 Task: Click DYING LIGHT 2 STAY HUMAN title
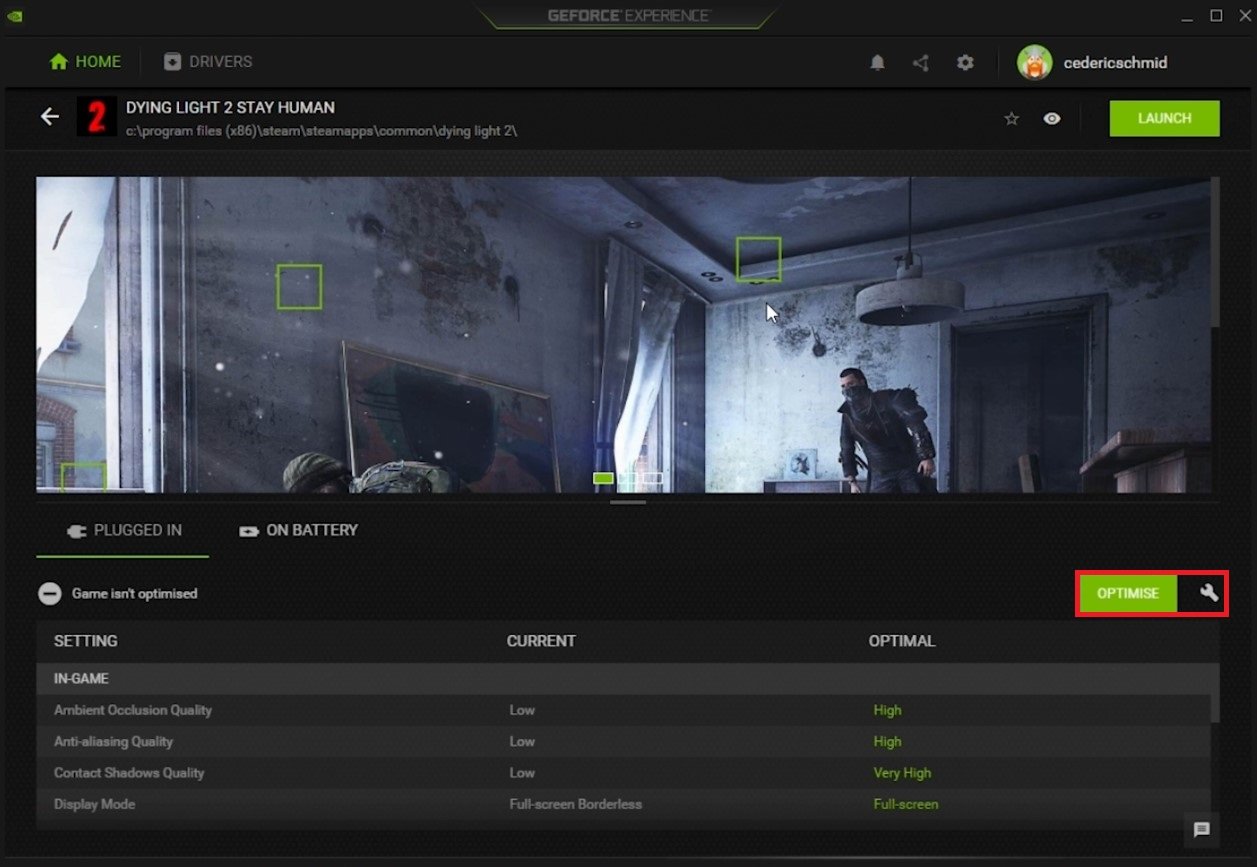[230, 107]
